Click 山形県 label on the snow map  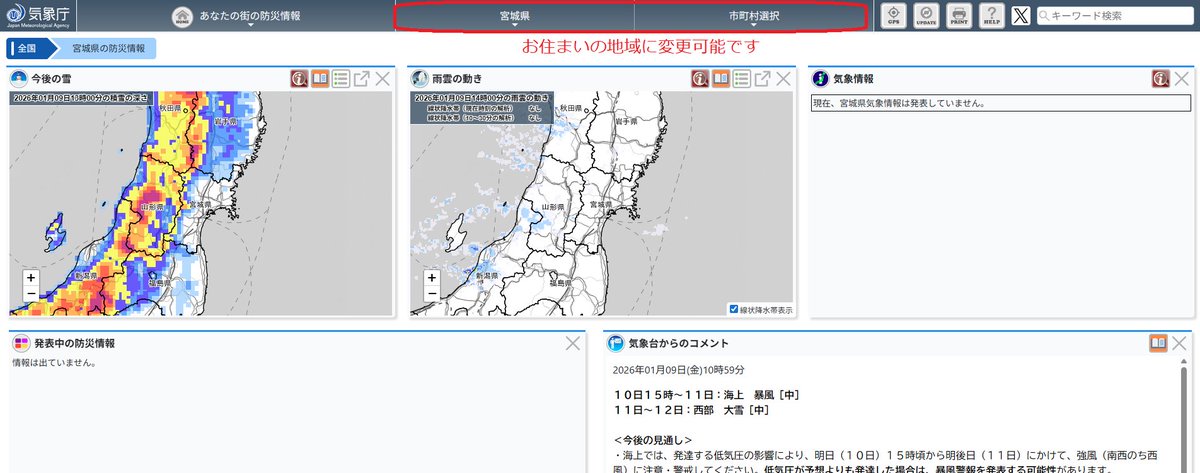point(153,206)
